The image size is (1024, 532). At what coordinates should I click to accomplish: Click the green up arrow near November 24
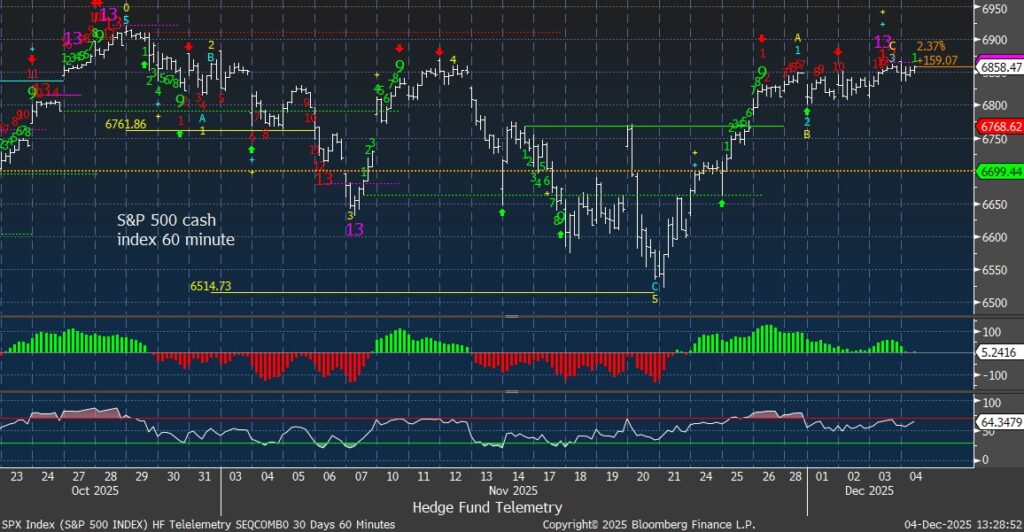[x=722, y=203]
